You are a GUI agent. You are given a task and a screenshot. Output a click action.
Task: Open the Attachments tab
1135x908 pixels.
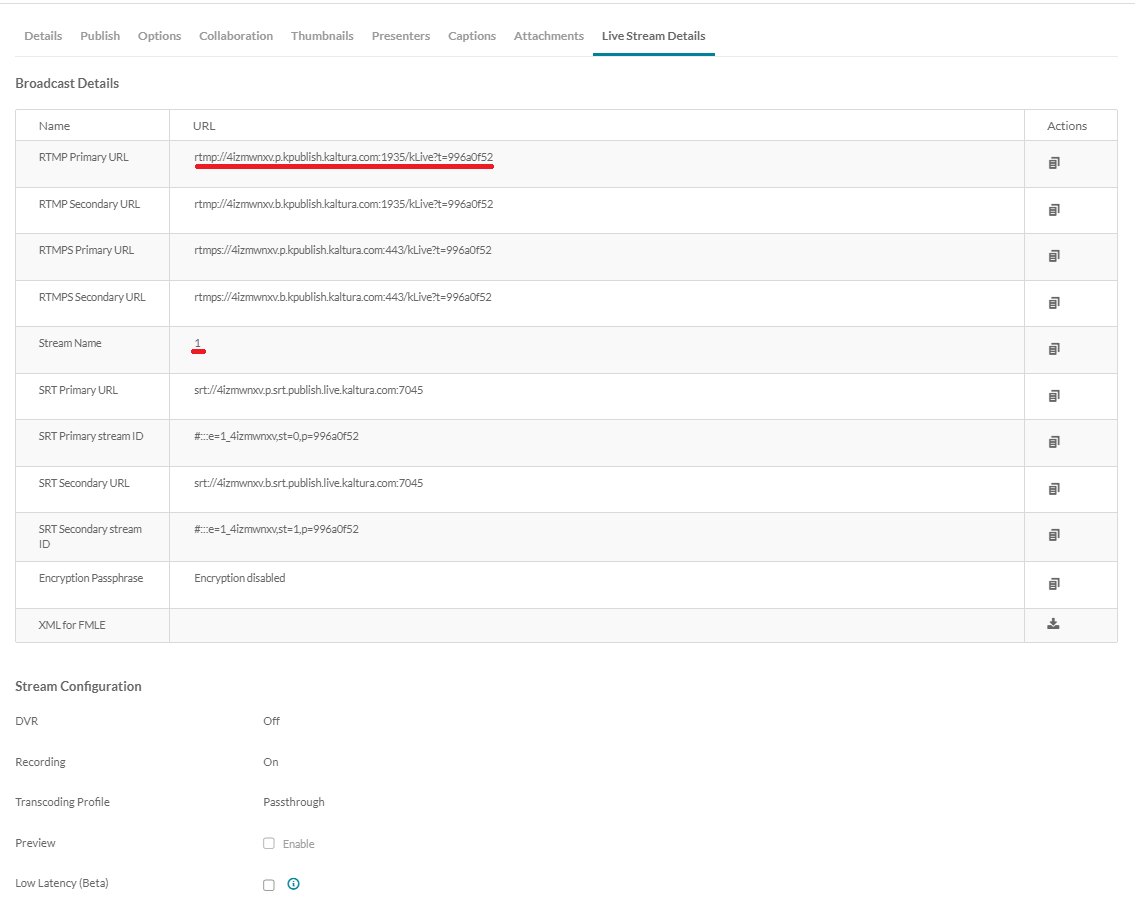[x=548, y=35]
